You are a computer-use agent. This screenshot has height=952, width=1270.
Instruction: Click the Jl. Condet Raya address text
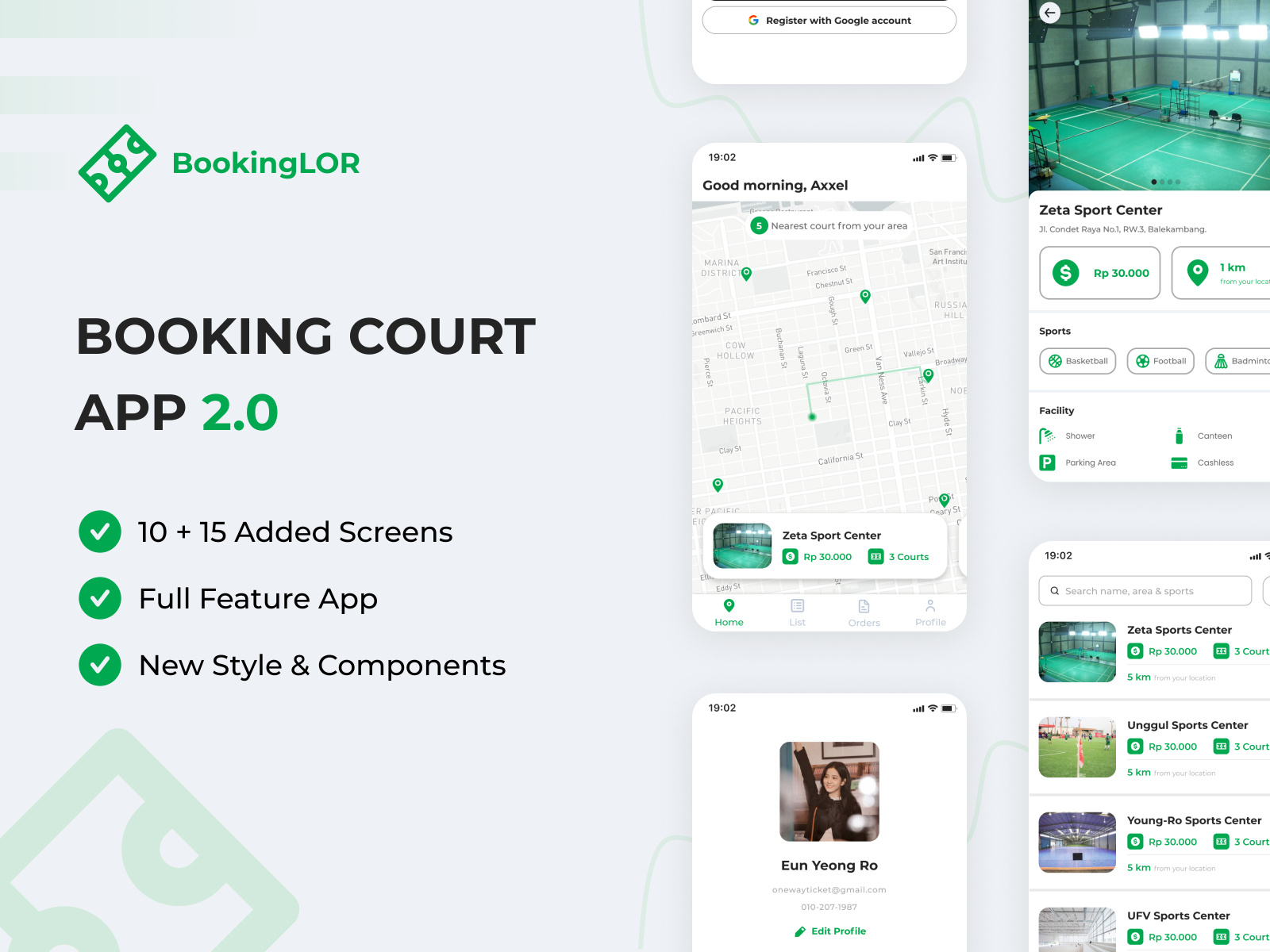click(1123, 229)
